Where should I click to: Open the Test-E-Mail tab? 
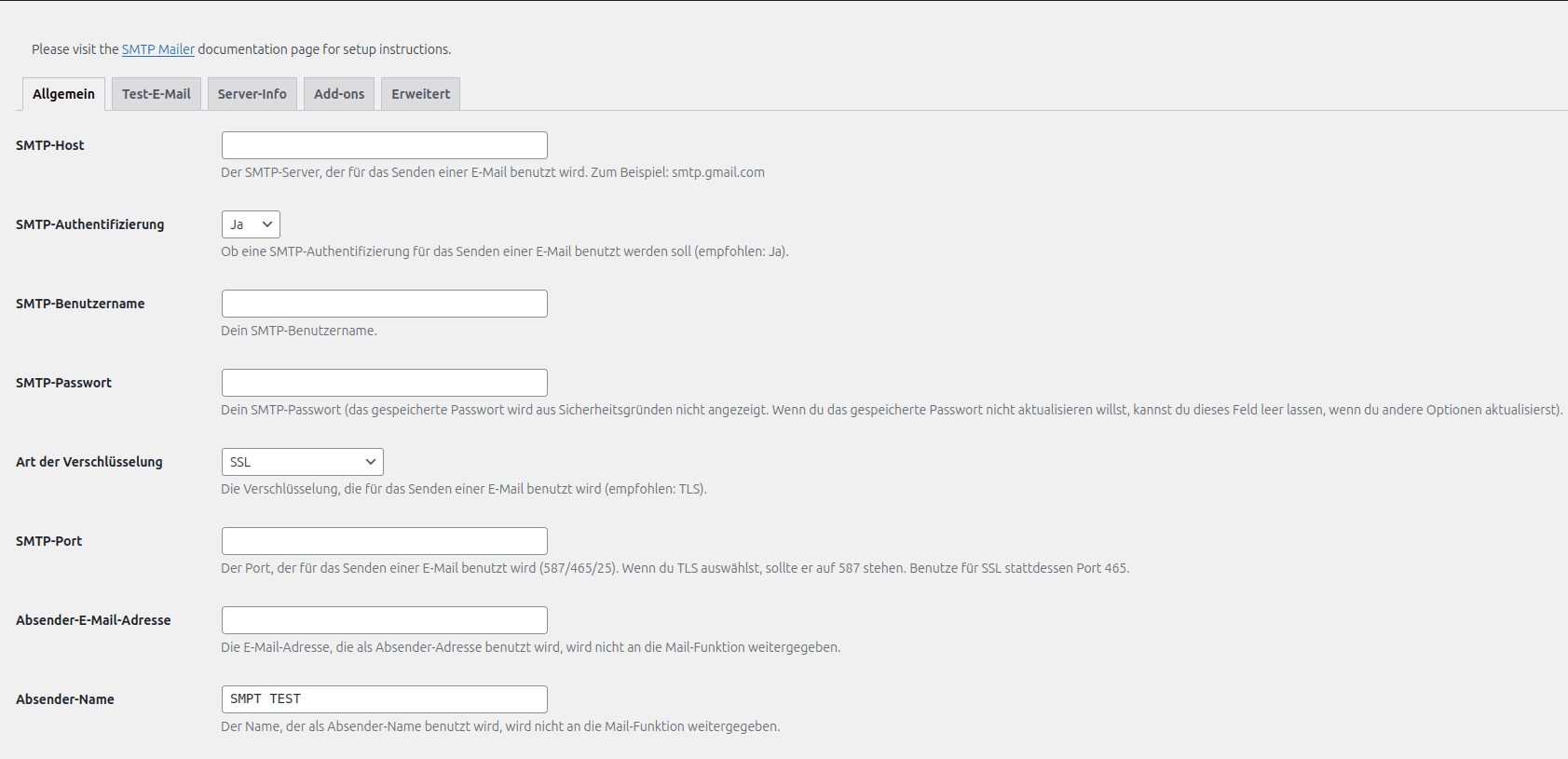click(x=157, y=94)
